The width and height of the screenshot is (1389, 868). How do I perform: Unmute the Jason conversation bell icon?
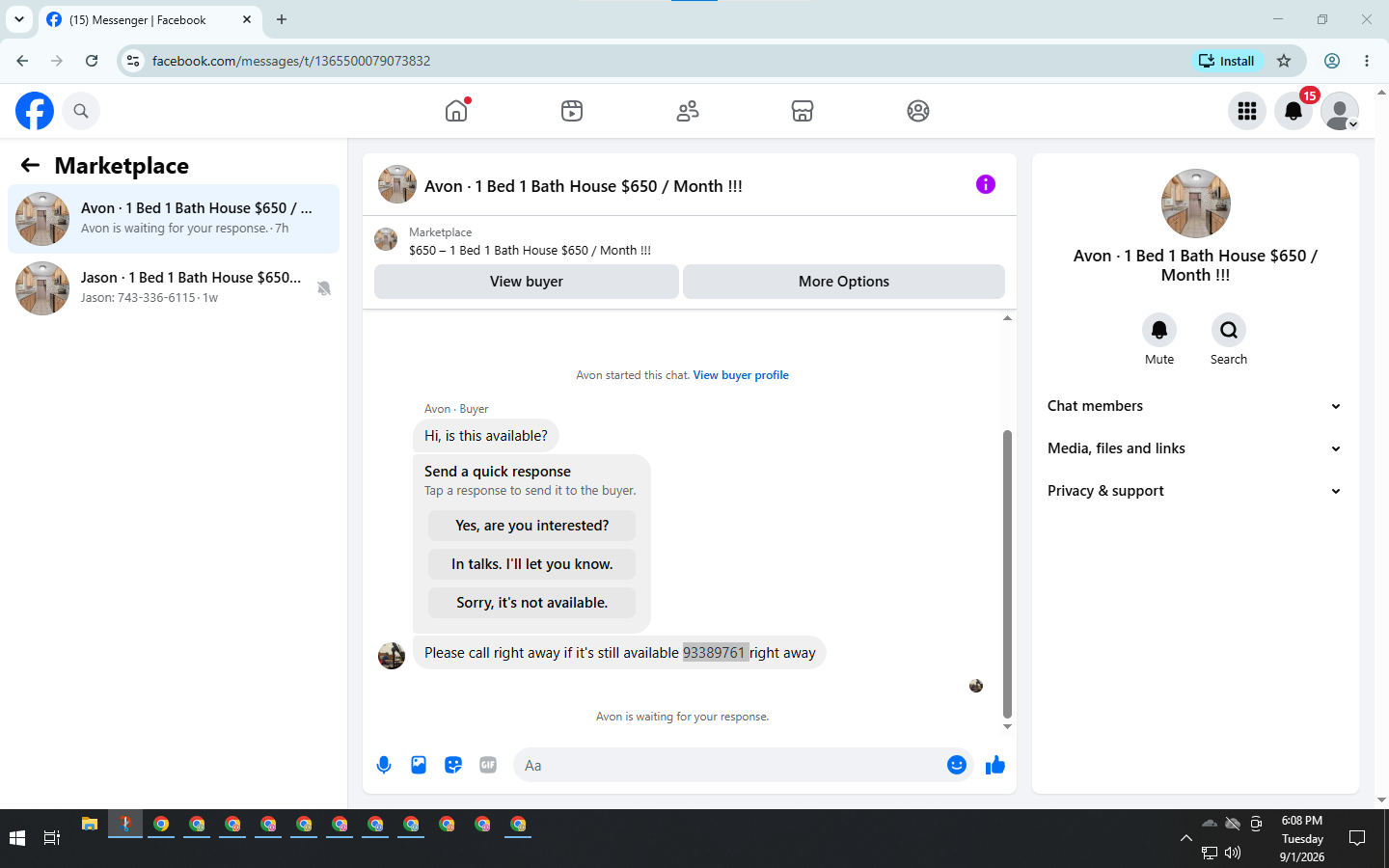pos(324,288)
